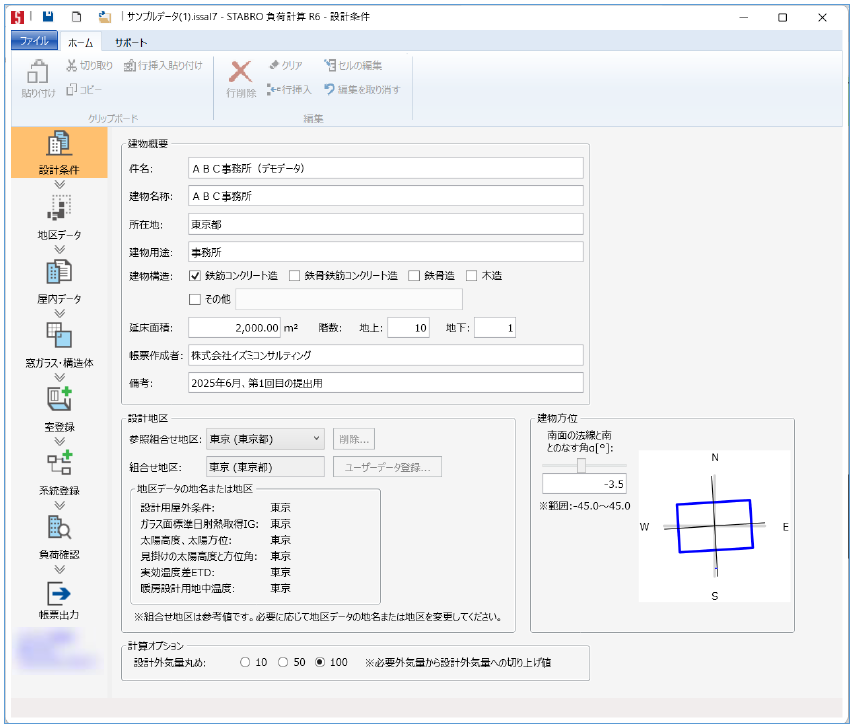This screenshot has width=854, height=728.
Task: Select the 50 rounding radio button
Action: point(283,662)
